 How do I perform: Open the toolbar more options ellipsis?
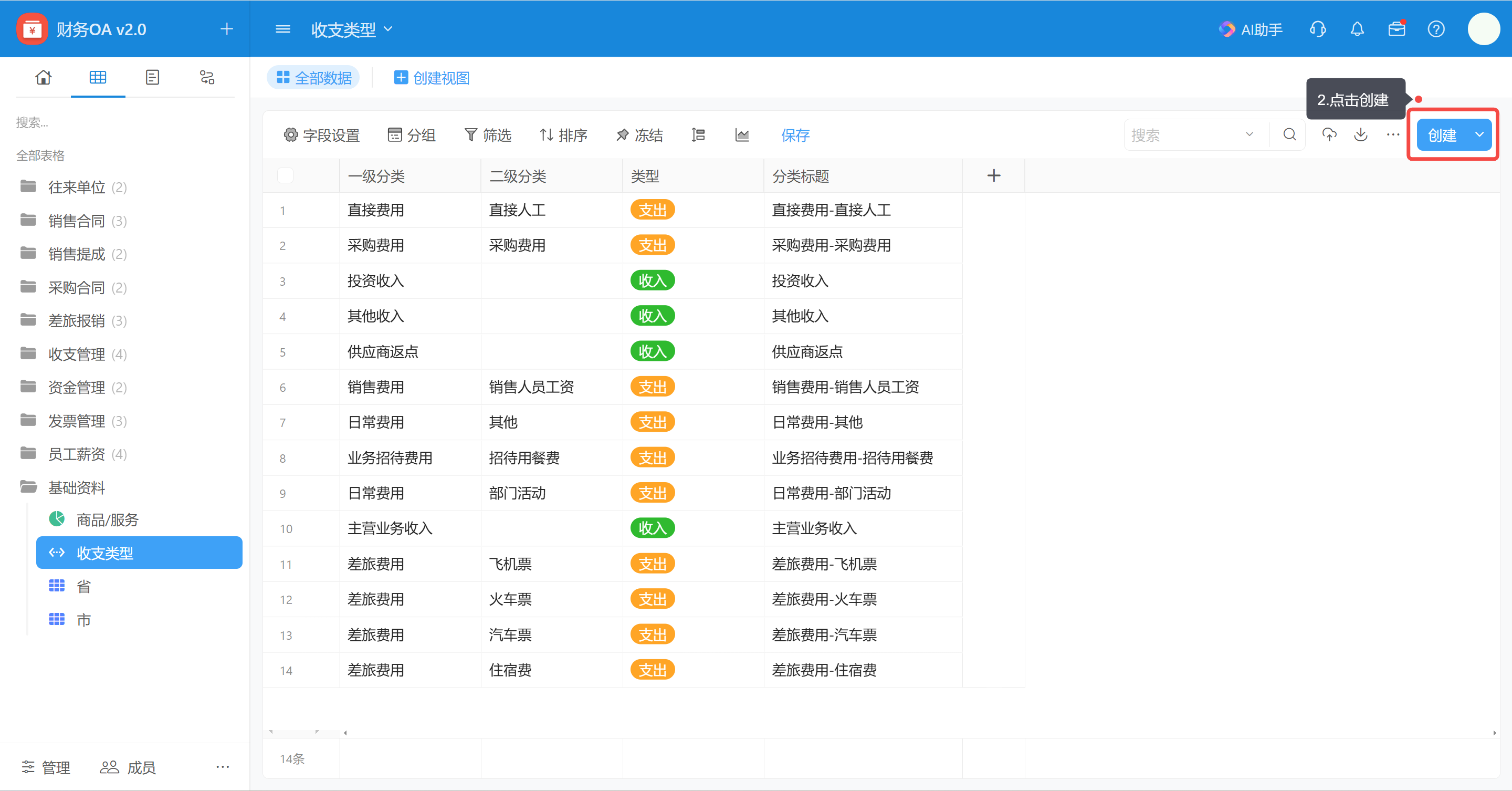(x=1393, y=134)
